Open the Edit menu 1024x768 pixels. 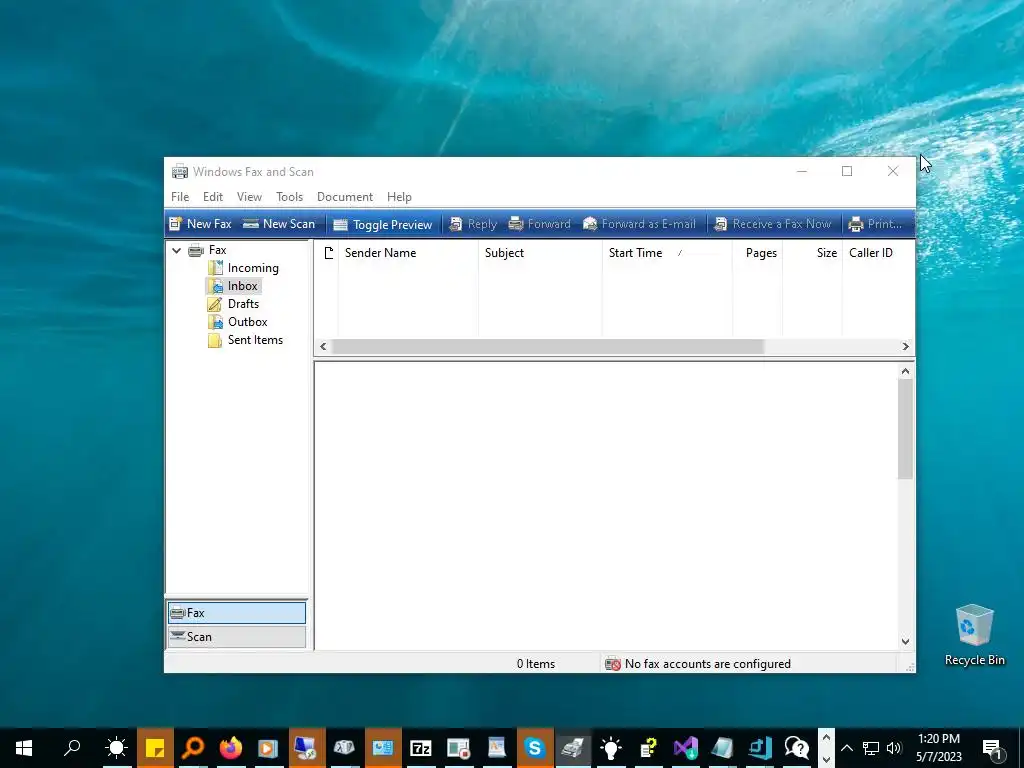[x=213, y=197]
